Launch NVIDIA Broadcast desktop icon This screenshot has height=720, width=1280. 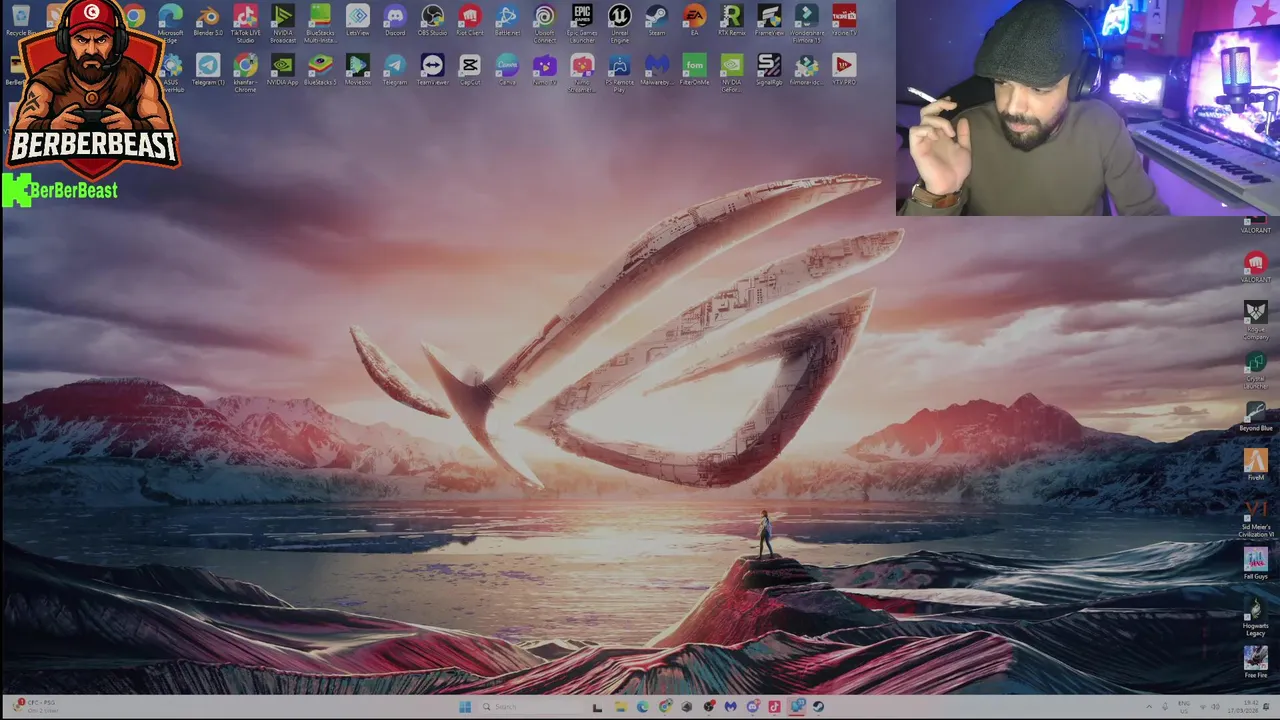pyautogui.click(x=283, y=24)
